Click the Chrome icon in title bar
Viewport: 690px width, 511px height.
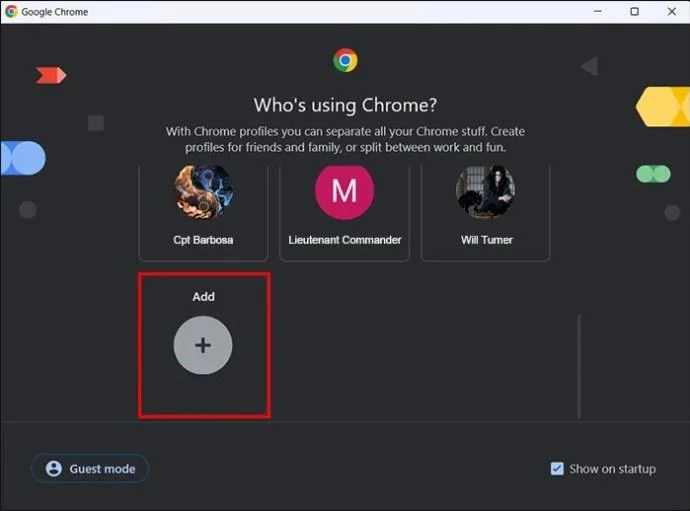(11, 11)
